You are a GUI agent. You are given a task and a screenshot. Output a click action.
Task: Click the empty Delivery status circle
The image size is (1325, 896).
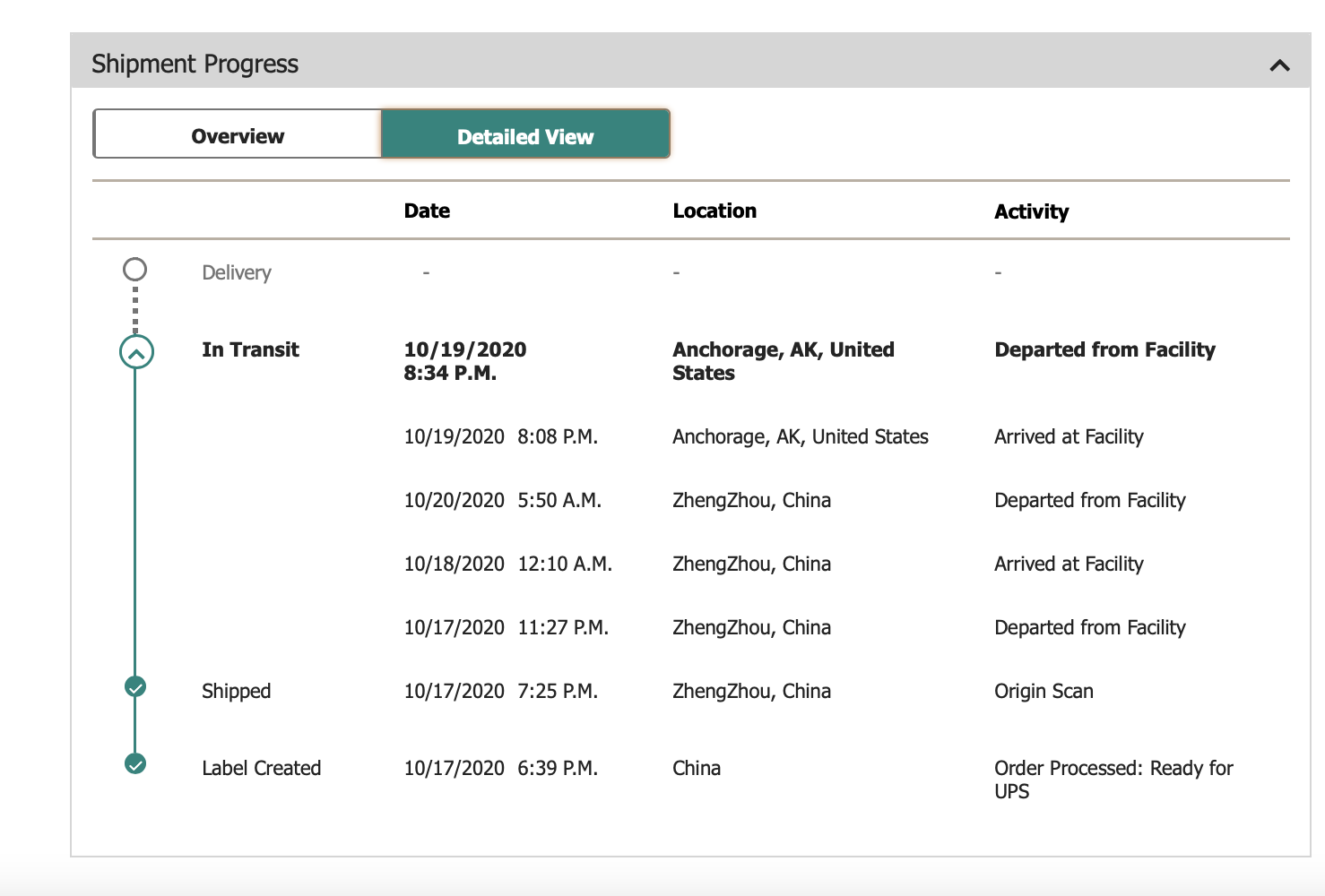(135, 269)
